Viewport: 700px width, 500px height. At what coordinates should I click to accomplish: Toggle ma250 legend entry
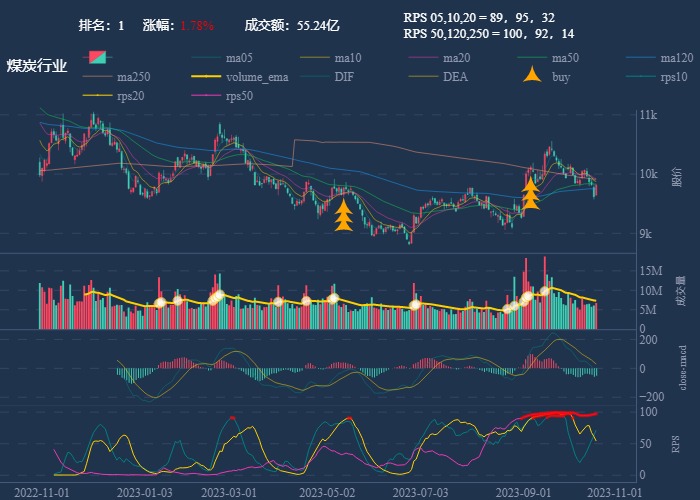pos(136,77)
